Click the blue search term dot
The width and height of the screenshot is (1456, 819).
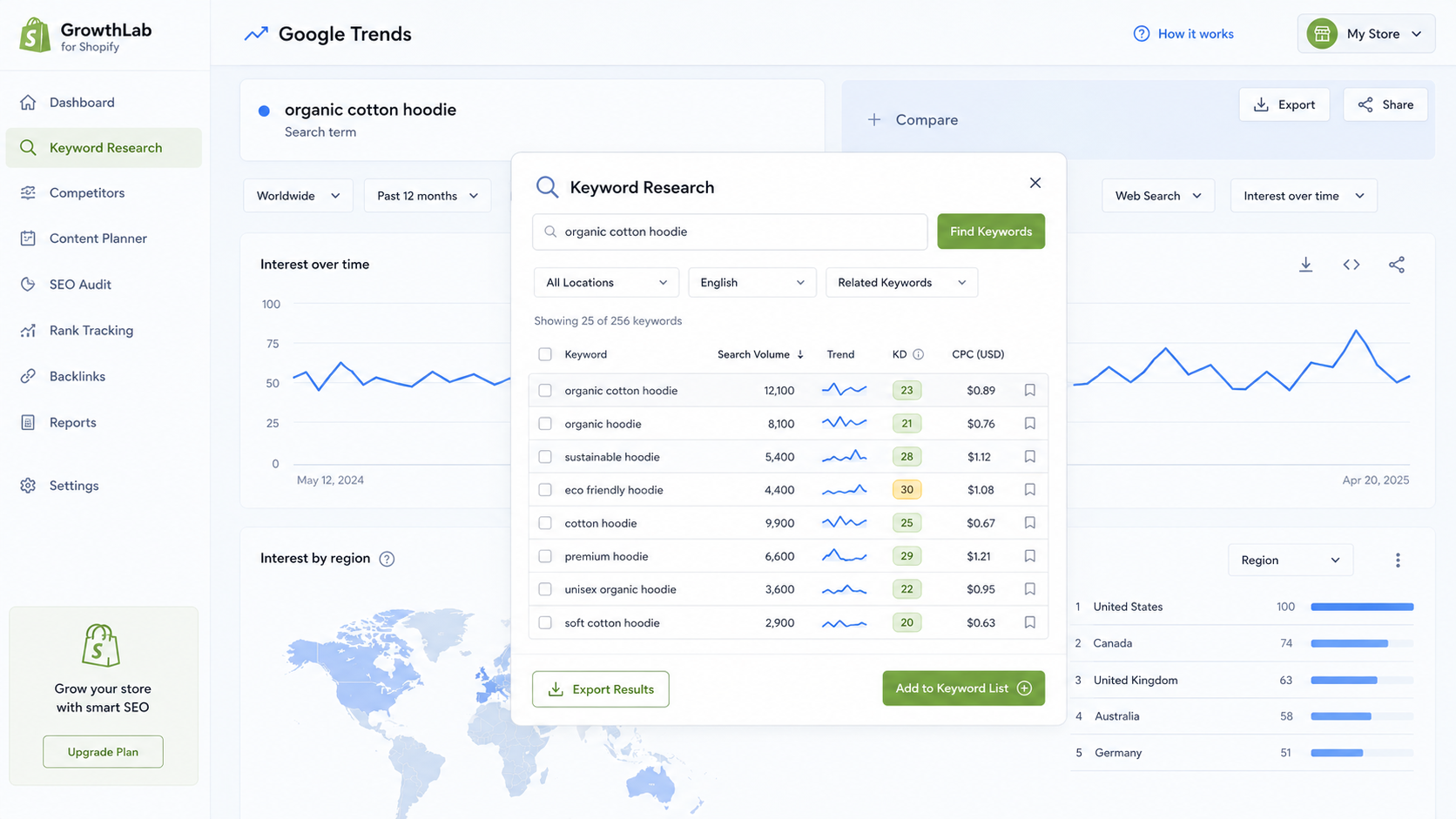pos(264,111)
